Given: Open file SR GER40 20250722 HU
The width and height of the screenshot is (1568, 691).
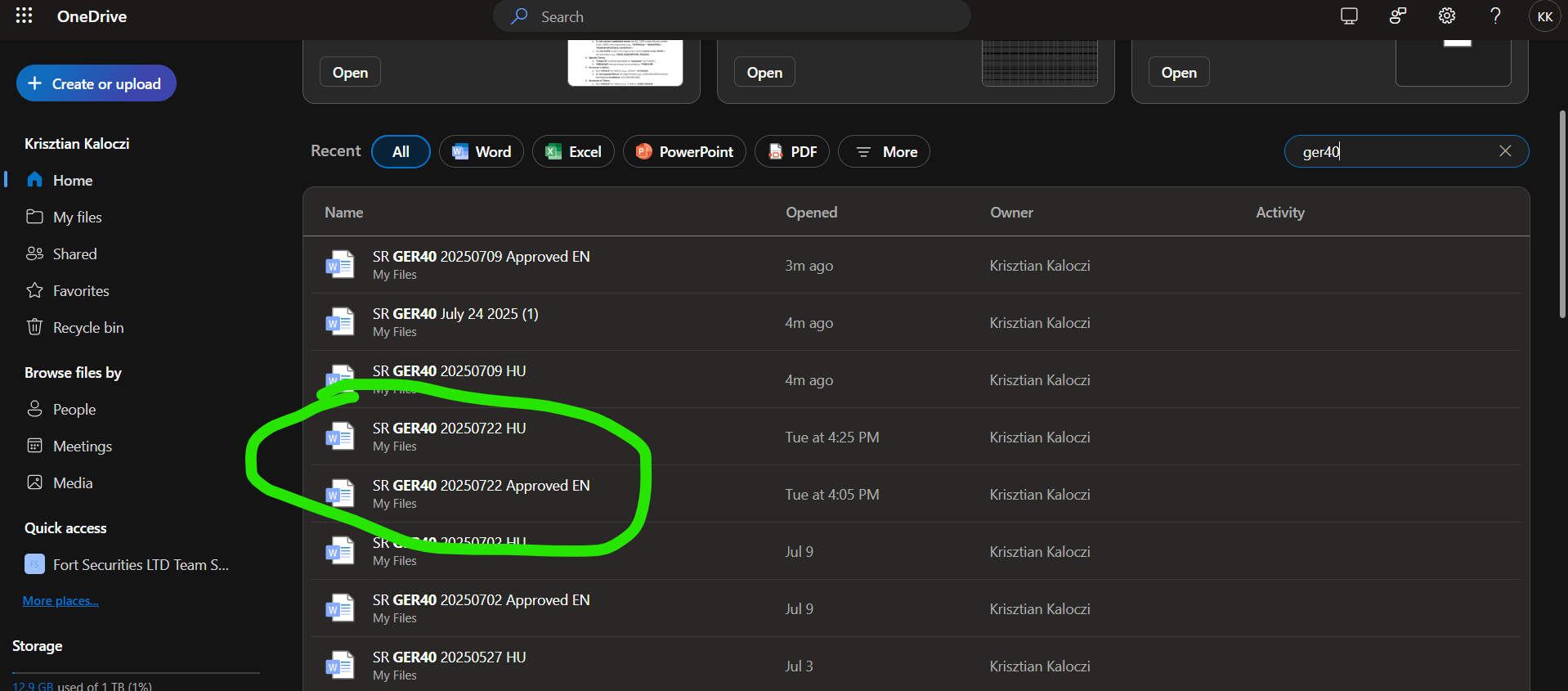Looking at the screenshot, I should coord(449,428).
